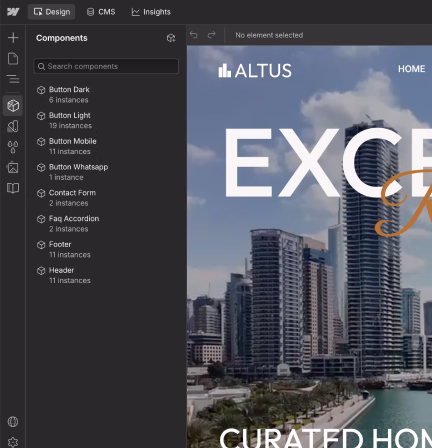Open the Assets image icon
The image size is (432, 448).
[13, 167]
